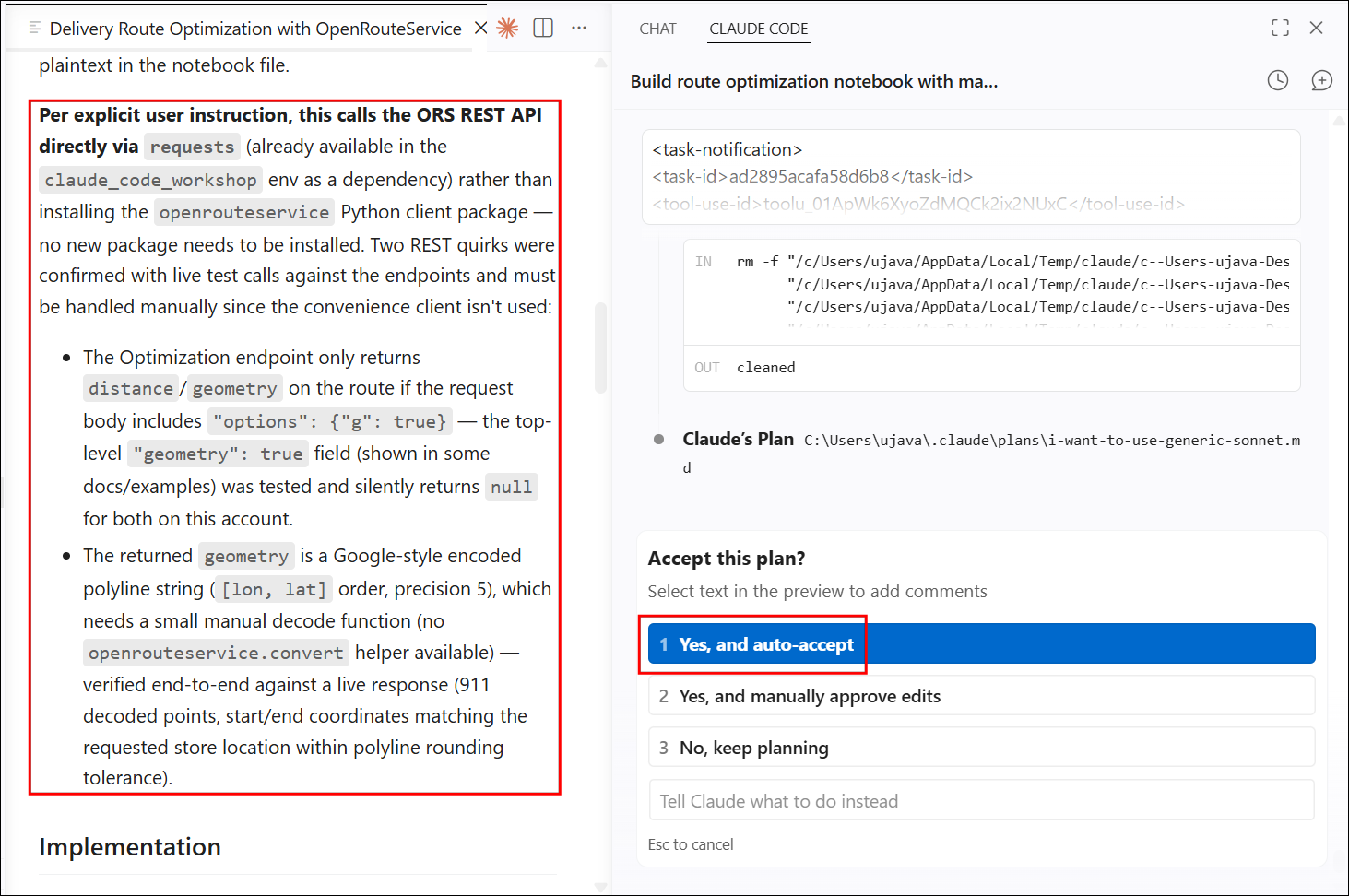Maximize the Claude Code panel
The width and height of the screenshot is (1349, 896).
1280,28
